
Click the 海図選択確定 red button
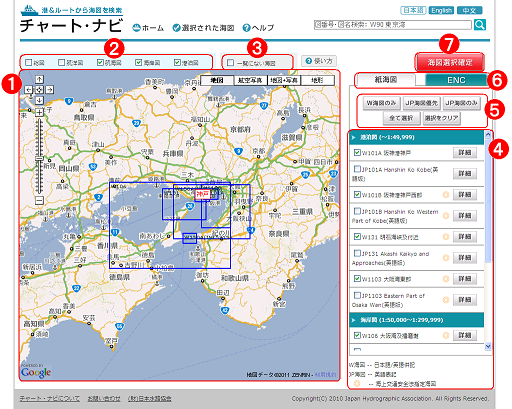coord(450,62)
